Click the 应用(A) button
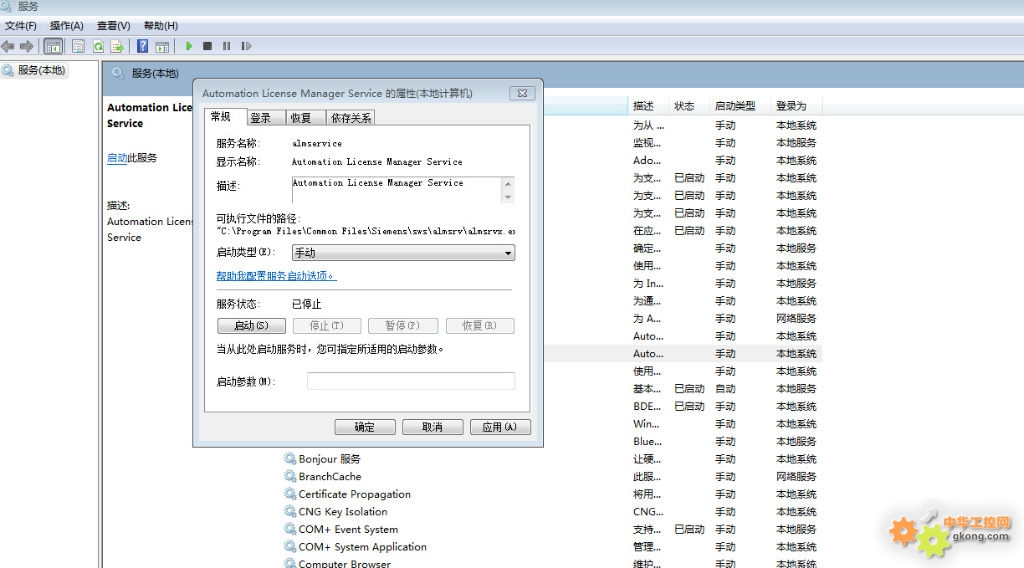1024x568 pixels. pos(500,427)
